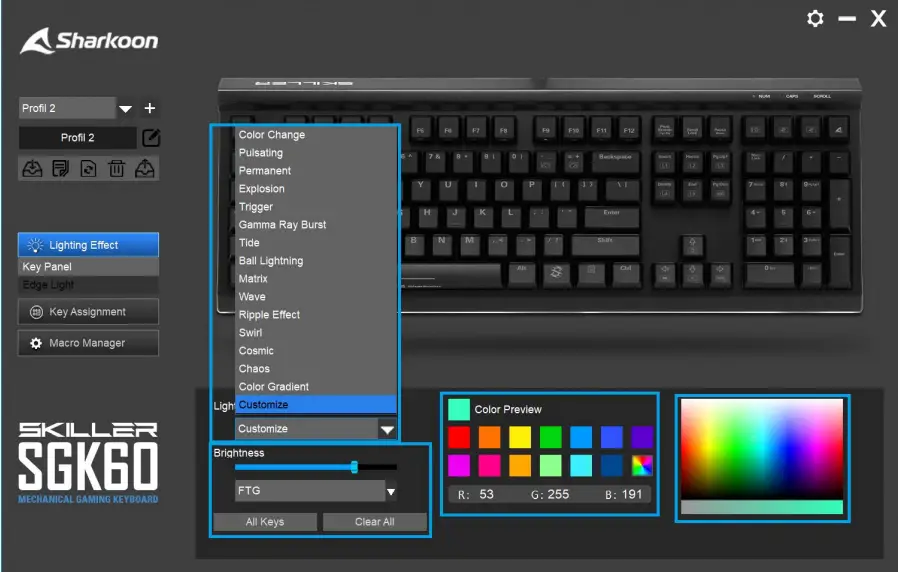The height and width of the screenshot is (572, 898).
Task: Choose highlighted Customize list entry
Action: tap(316, 404)
